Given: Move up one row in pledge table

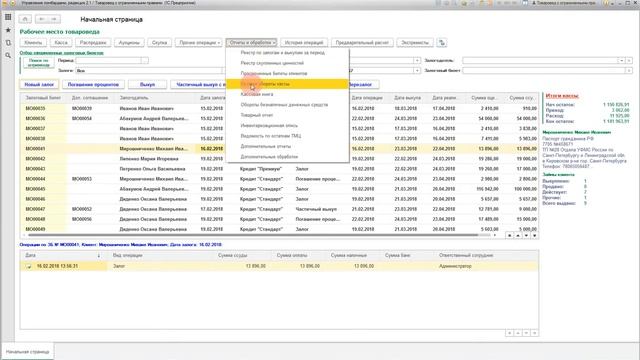Looking at the screenshot, I should pyautogui.click(x=518, y=236).
